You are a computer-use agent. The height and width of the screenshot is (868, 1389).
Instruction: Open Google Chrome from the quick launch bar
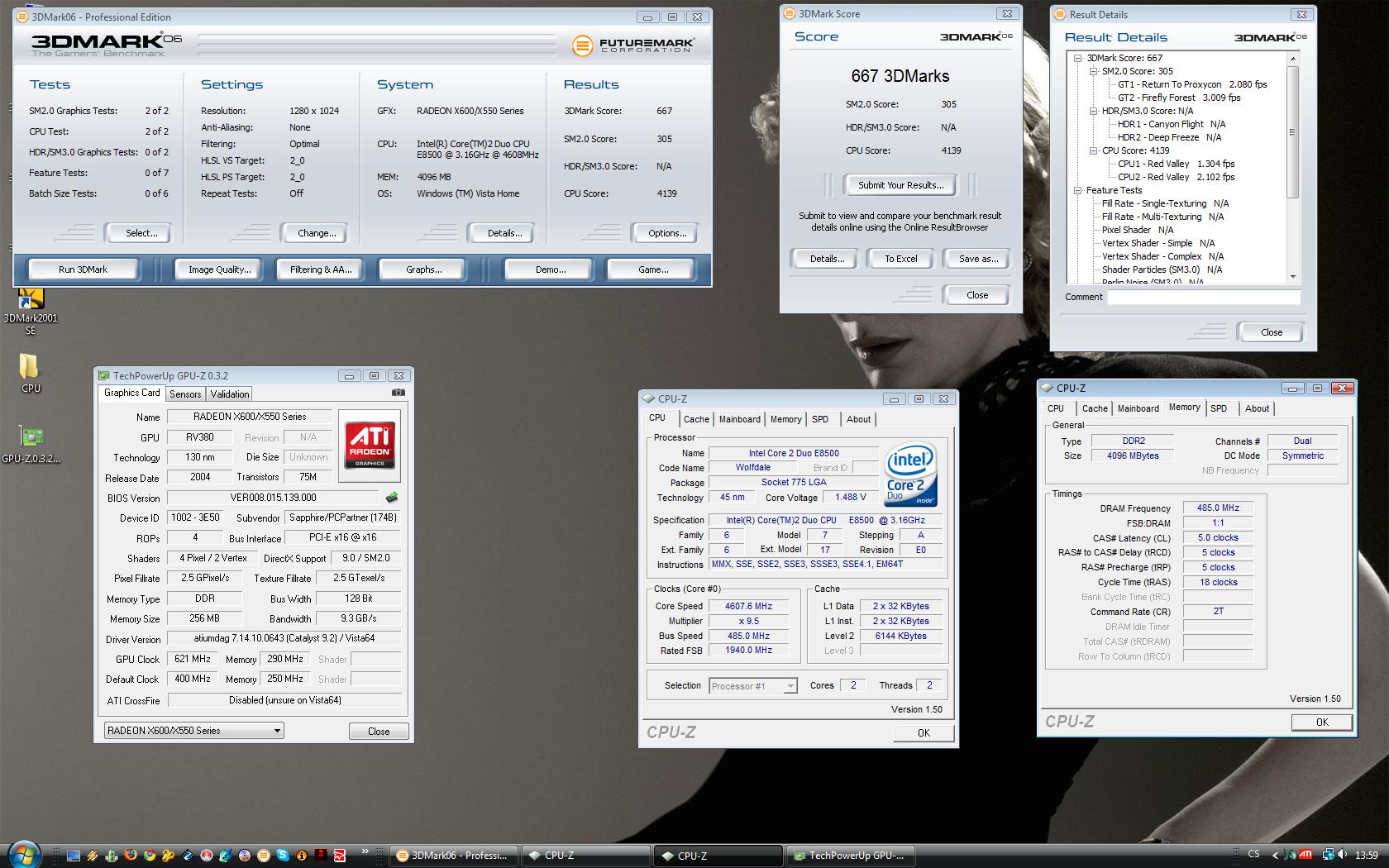pyautogui.click(x=150, y=856)
